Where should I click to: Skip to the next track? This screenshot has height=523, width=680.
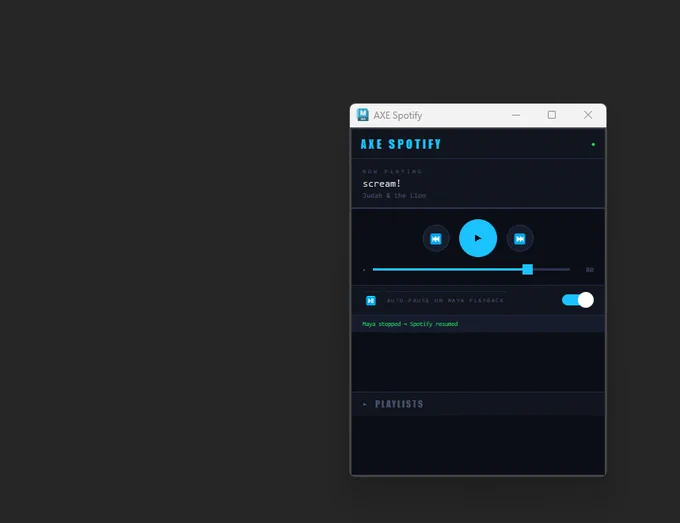520,239
